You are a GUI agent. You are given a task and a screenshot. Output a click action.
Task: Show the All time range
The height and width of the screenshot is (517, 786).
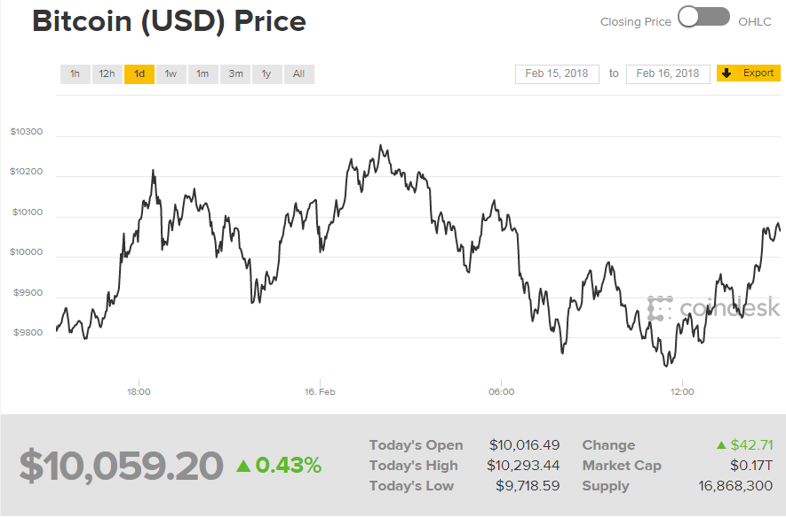[299, 74]
